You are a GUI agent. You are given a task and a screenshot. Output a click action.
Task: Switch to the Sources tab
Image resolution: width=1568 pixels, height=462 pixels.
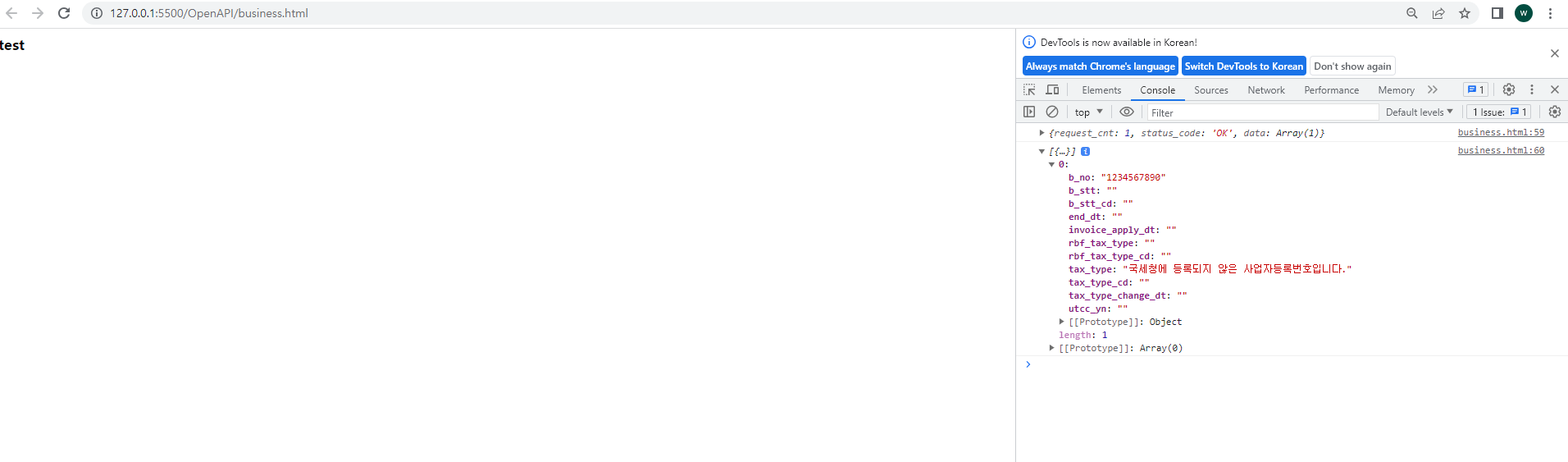point(1211,90)
